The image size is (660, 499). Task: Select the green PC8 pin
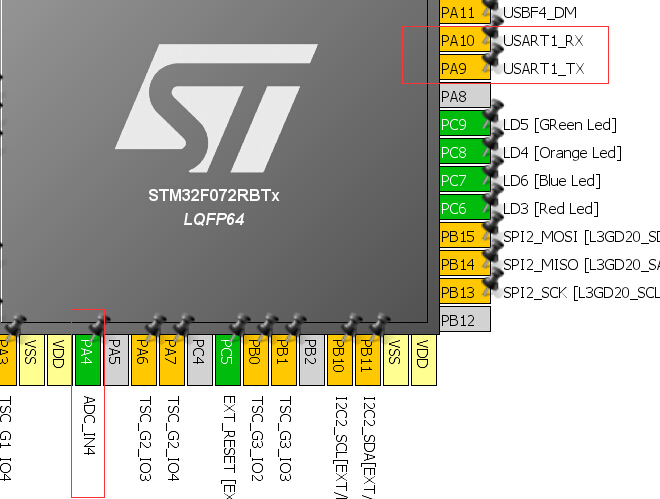465,152
